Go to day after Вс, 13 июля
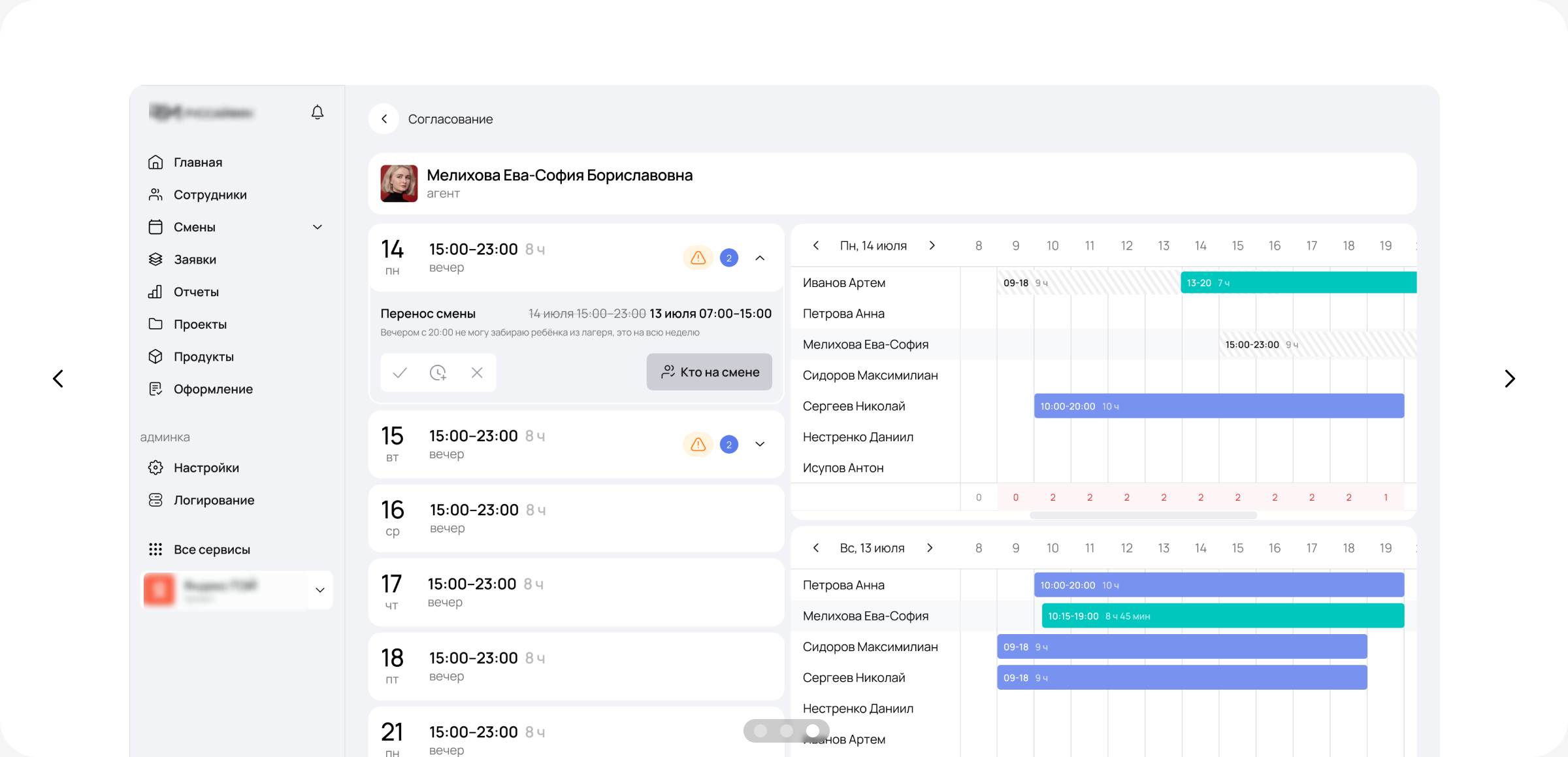The image size is (1568, 757). pos(930,548)
